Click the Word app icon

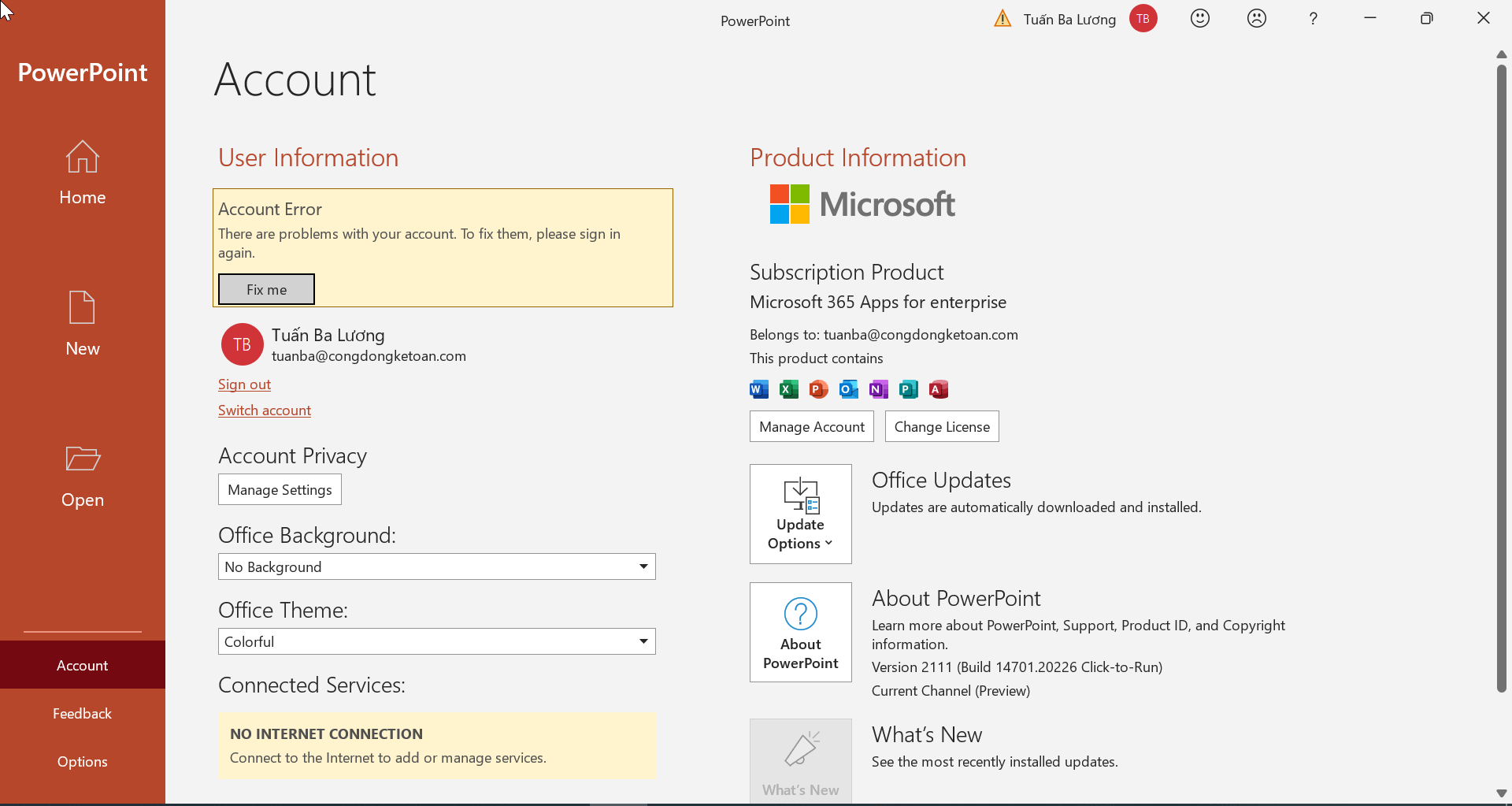click(x=759, y=389)
